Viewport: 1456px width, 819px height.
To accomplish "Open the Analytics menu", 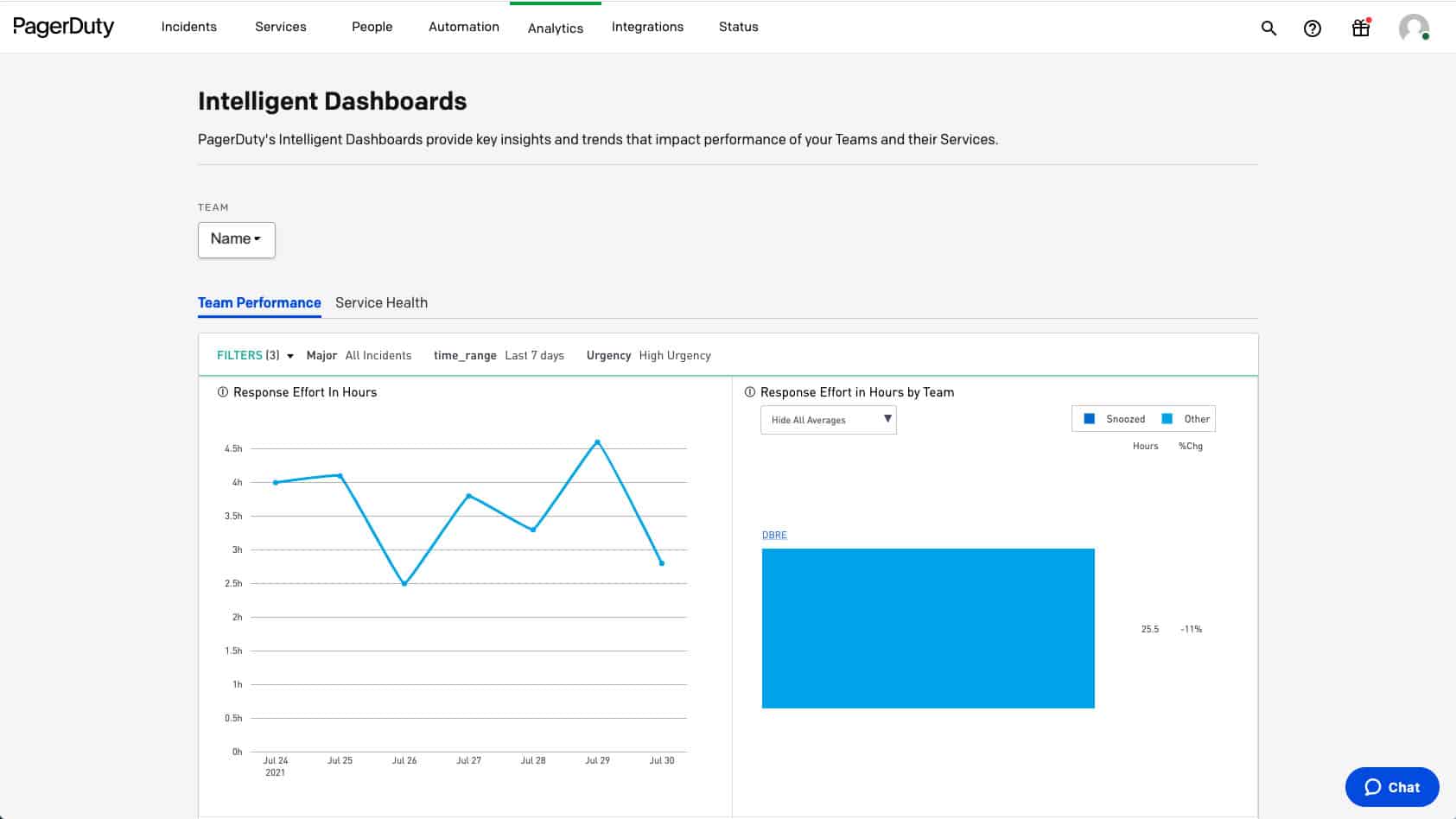I will pos(556,29).
